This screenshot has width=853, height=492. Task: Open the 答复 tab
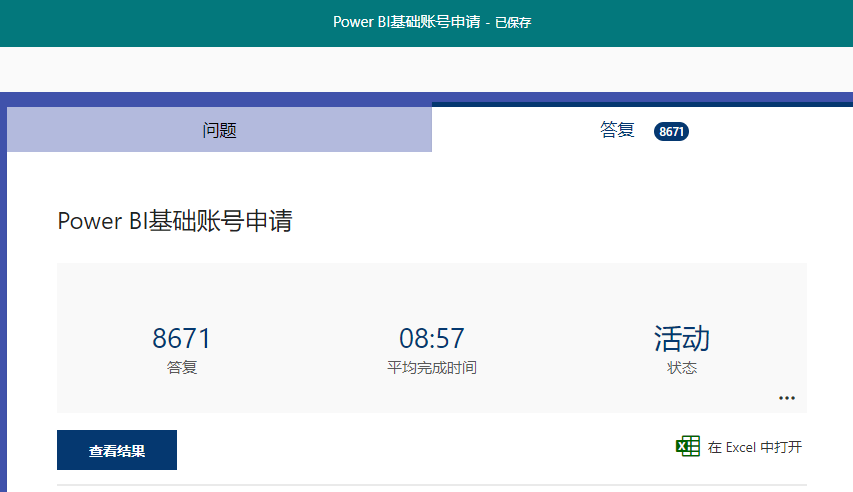click(642, 130)
